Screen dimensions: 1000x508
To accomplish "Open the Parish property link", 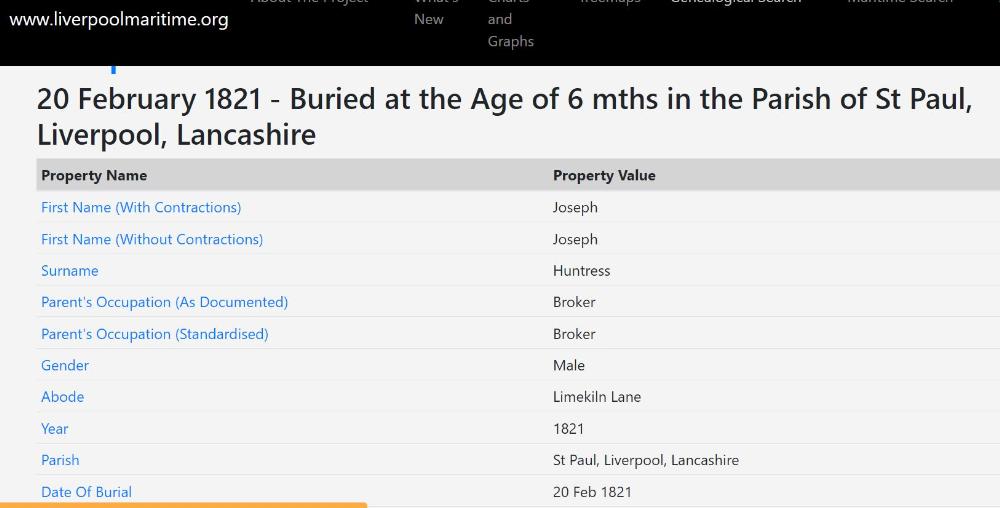I will (60, 460).
